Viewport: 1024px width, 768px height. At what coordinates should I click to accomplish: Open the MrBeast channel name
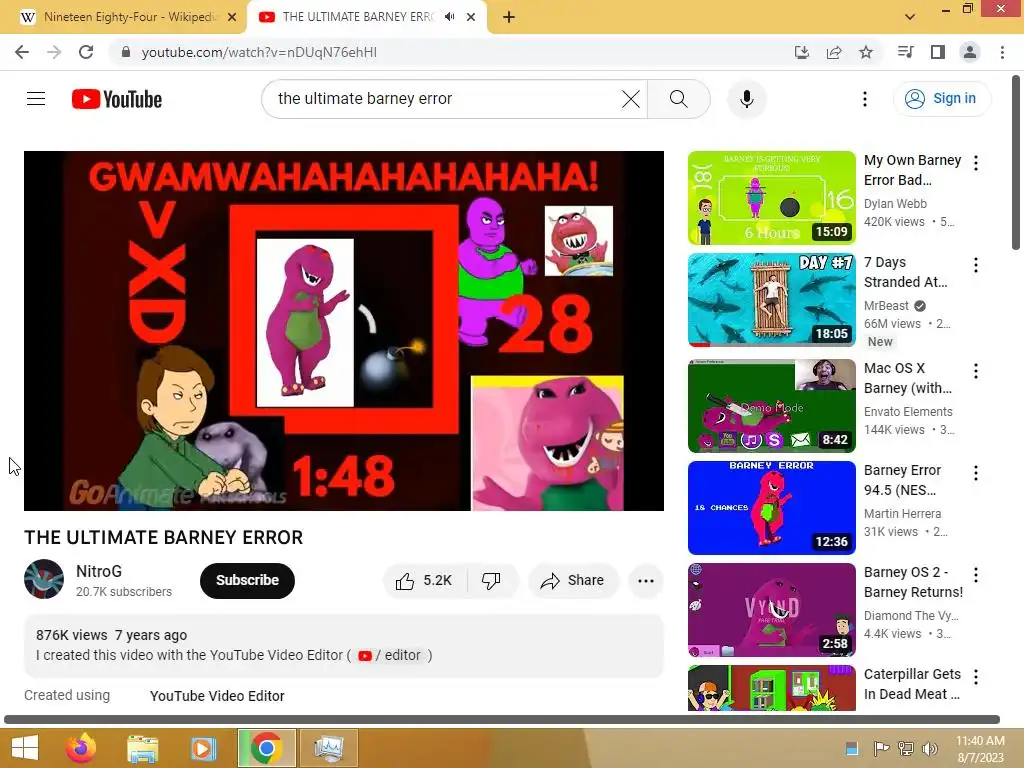886,306
